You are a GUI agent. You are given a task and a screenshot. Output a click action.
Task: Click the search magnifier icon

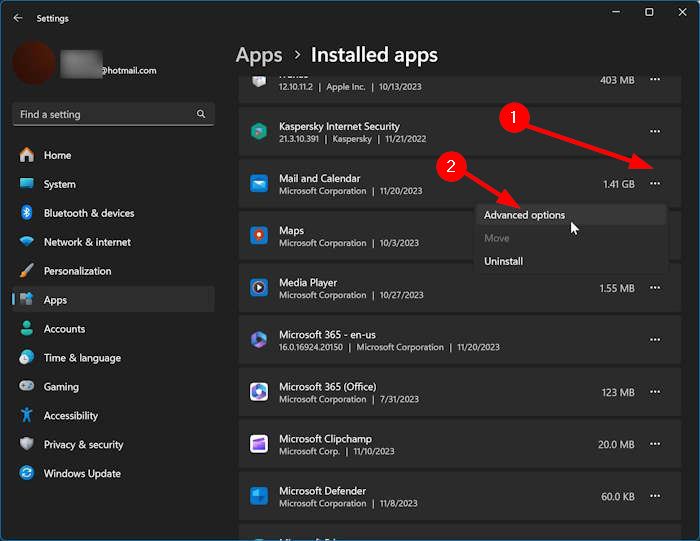(201, 114)
